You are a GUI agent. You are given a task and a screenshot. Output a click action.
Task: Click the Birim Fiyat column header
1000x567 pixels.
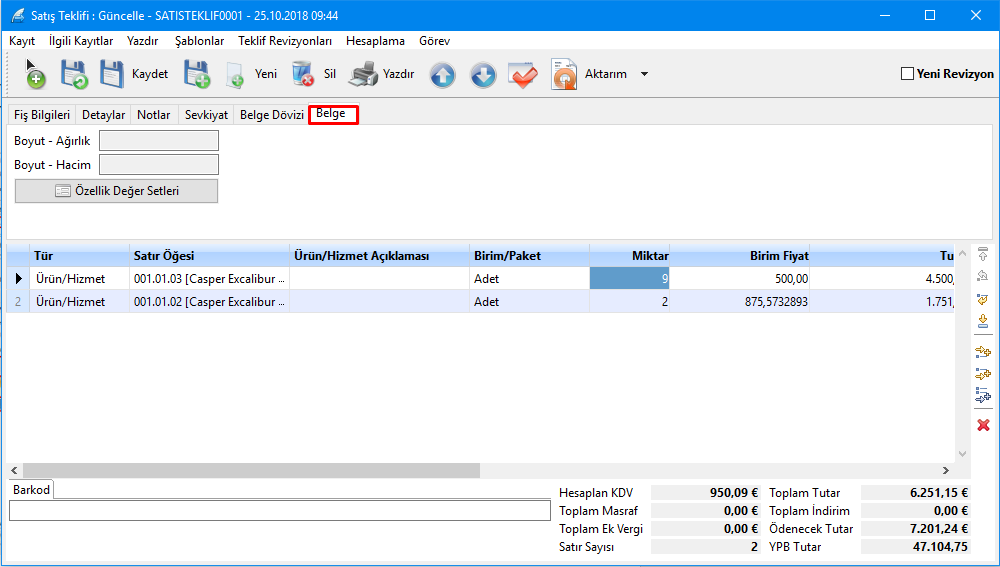740,256
